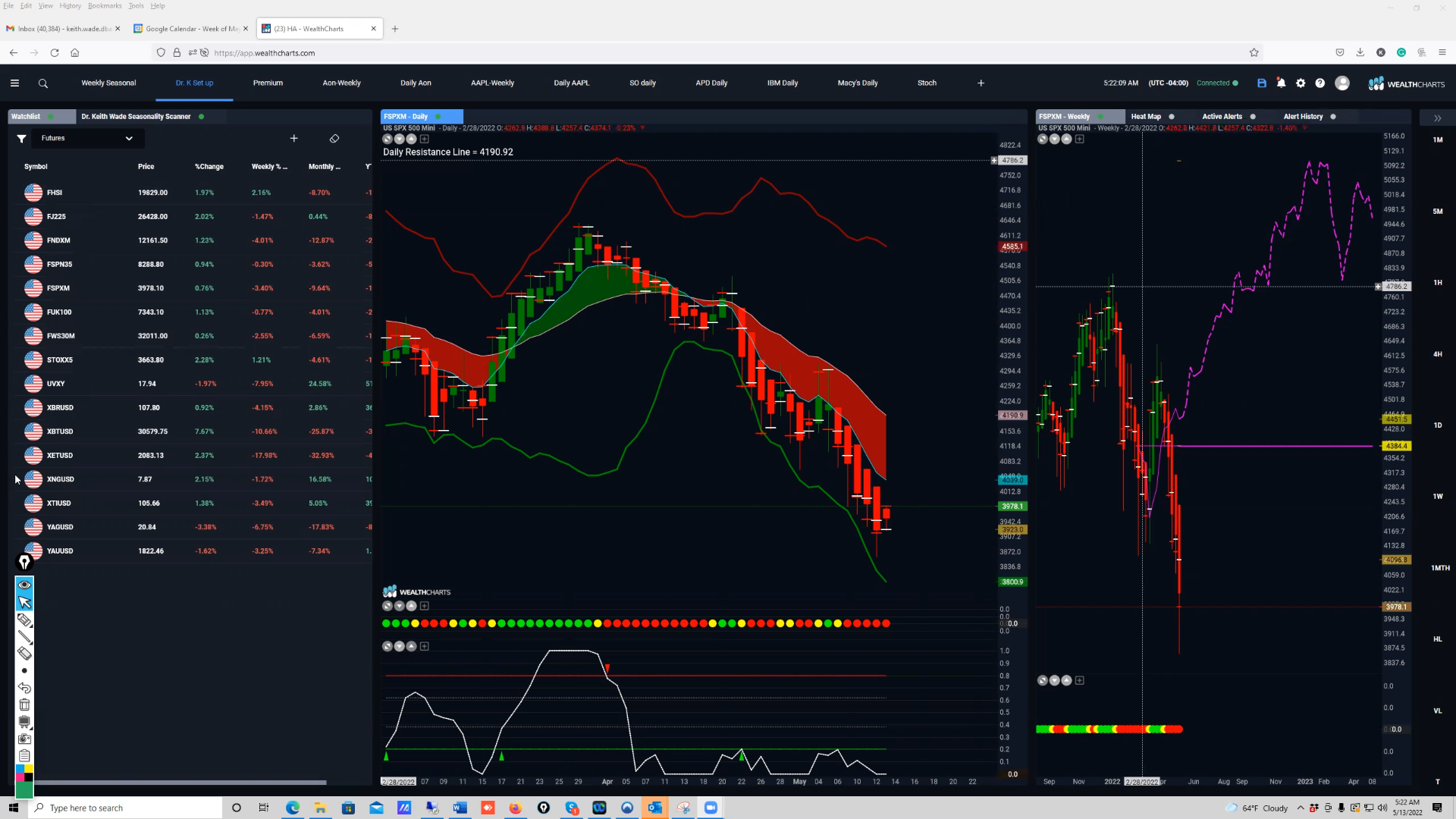Take a screenshot with camera tool
This screenshot has height=819, width=1456.
pos(24,739)
